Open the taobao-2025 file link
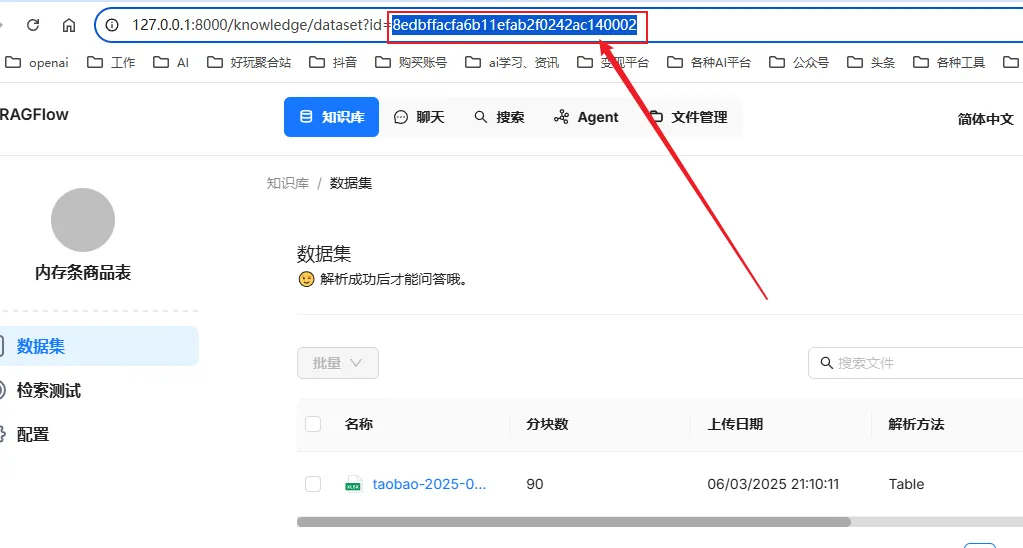The width and height of the screenshot is (1023, 548). (429, 484)
